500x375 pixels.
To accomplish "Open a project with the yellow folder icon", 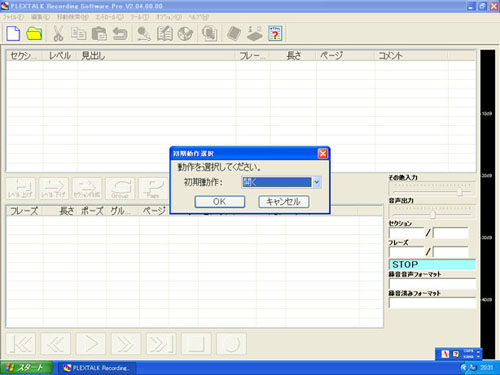I will click(x=34, y=34).
